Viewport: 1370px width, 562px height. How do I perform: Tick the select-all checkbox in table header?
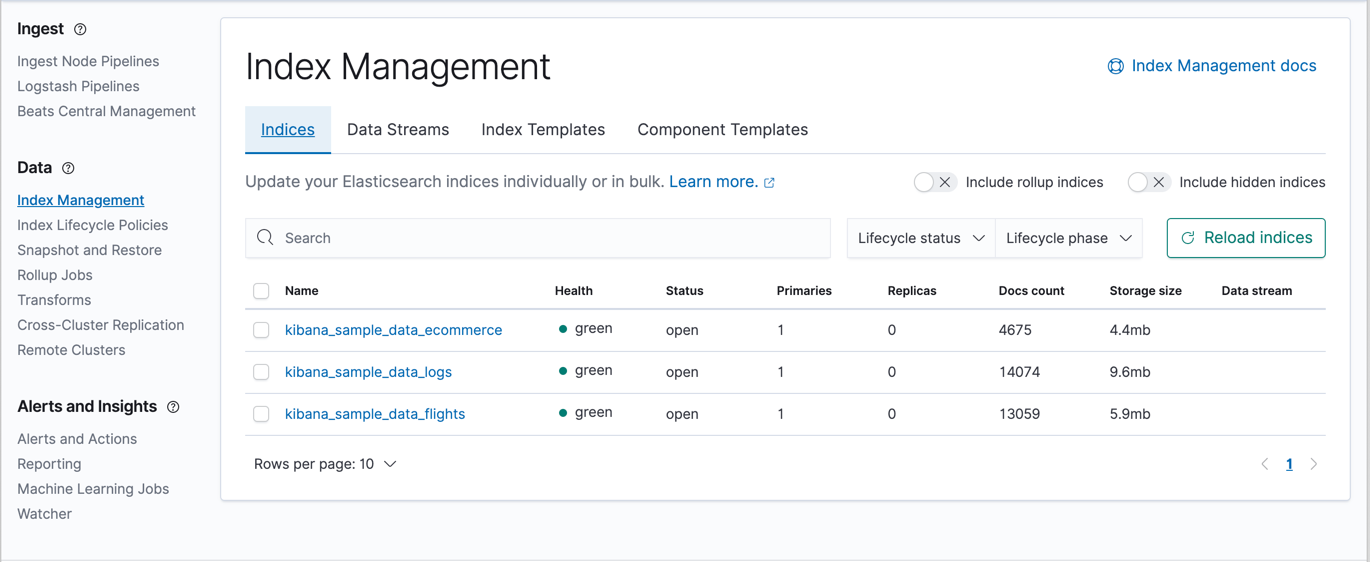261,291
